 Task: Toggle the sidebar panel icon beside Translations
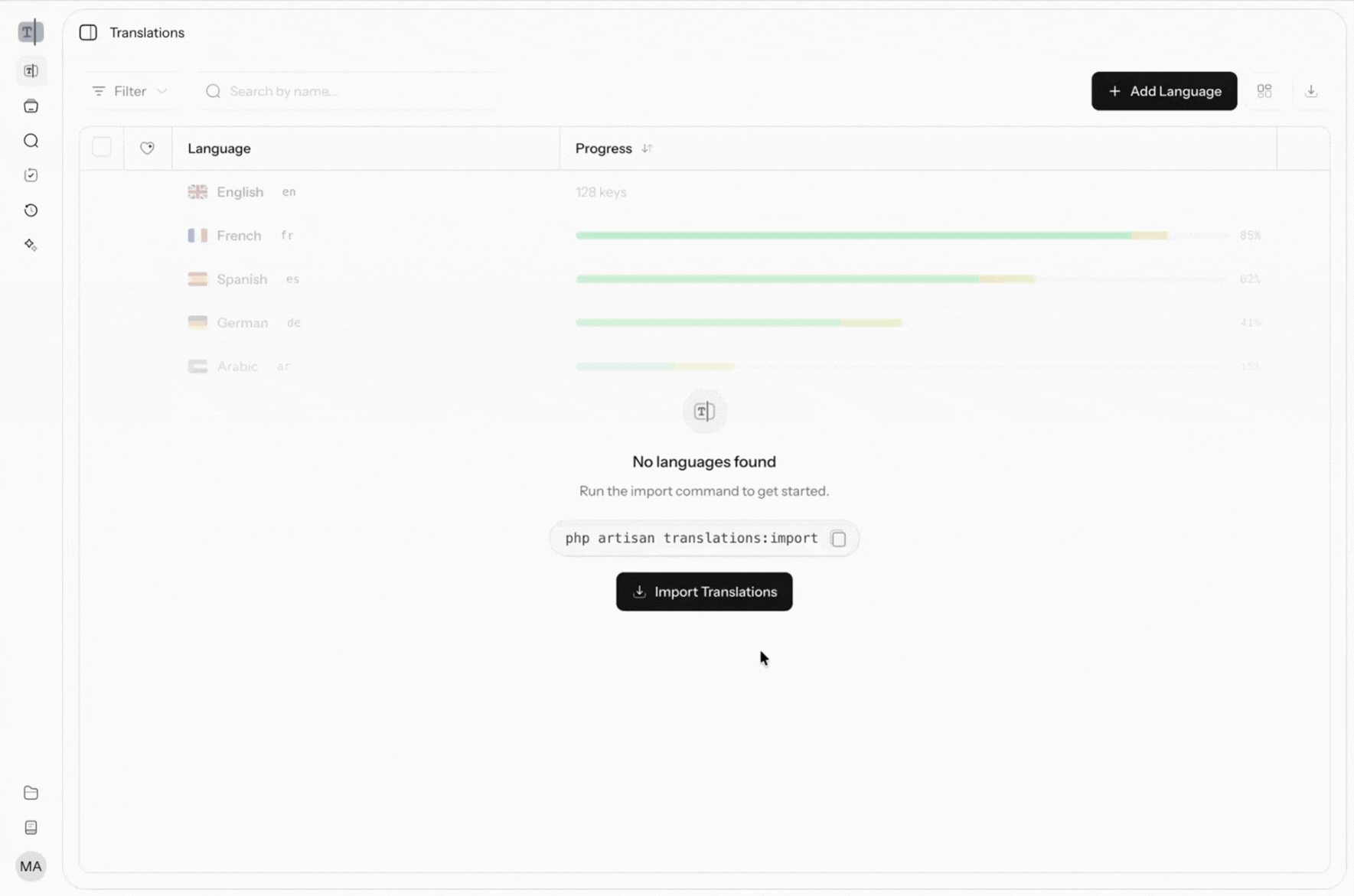coord(88,32)
